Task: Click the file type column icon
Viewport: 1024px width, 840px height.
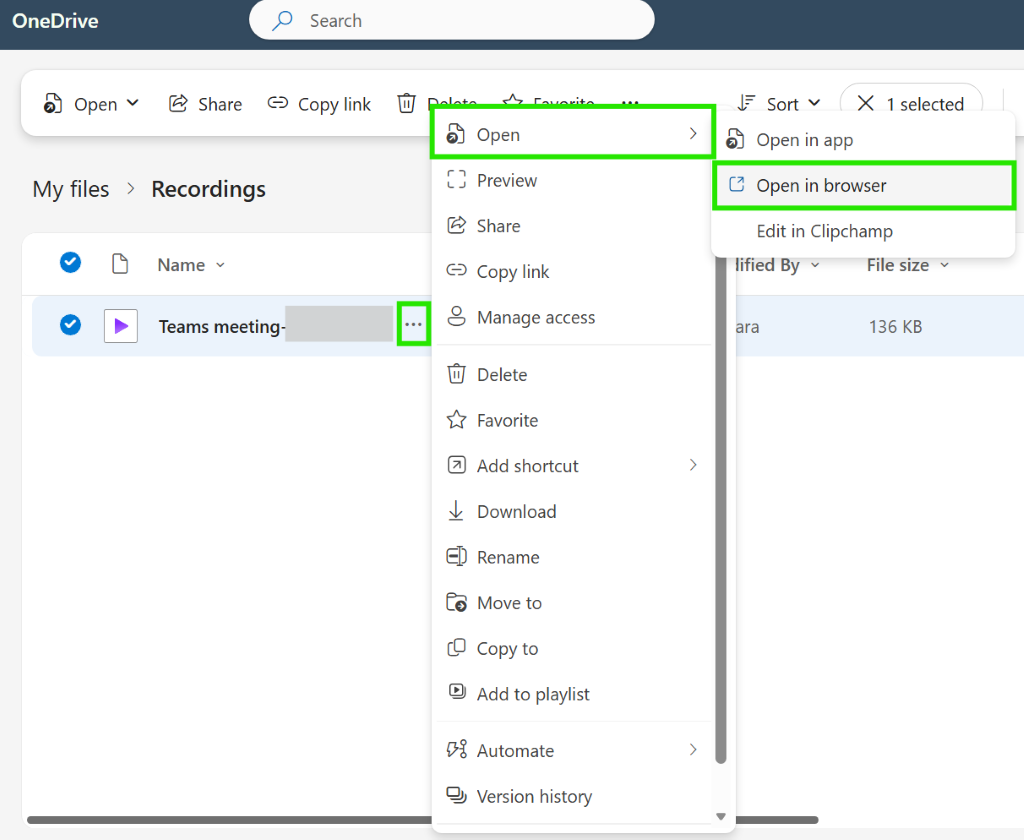Action: click(120, 264)
